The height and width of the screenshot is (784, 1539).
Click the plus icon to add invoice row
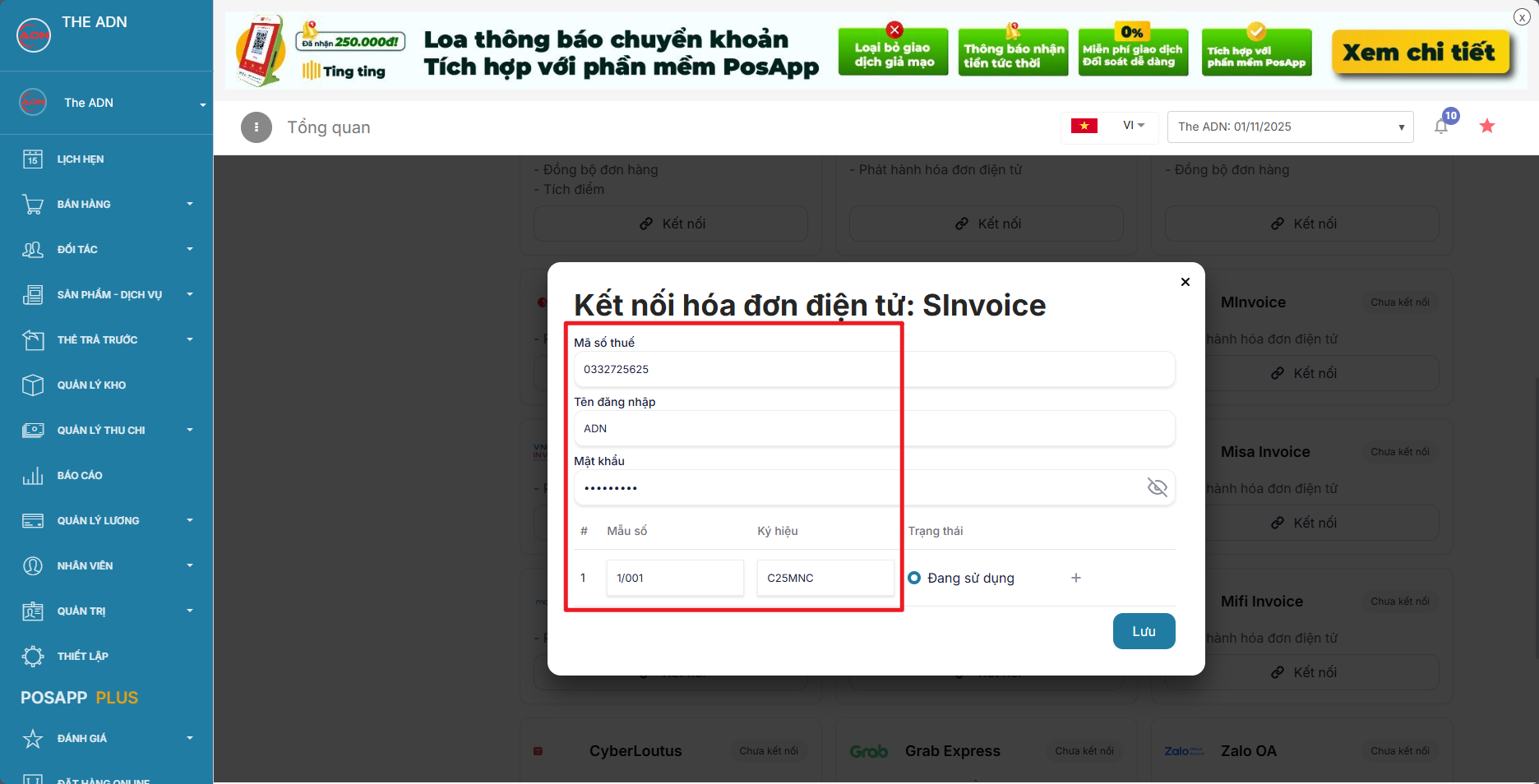click(1076, 578)
